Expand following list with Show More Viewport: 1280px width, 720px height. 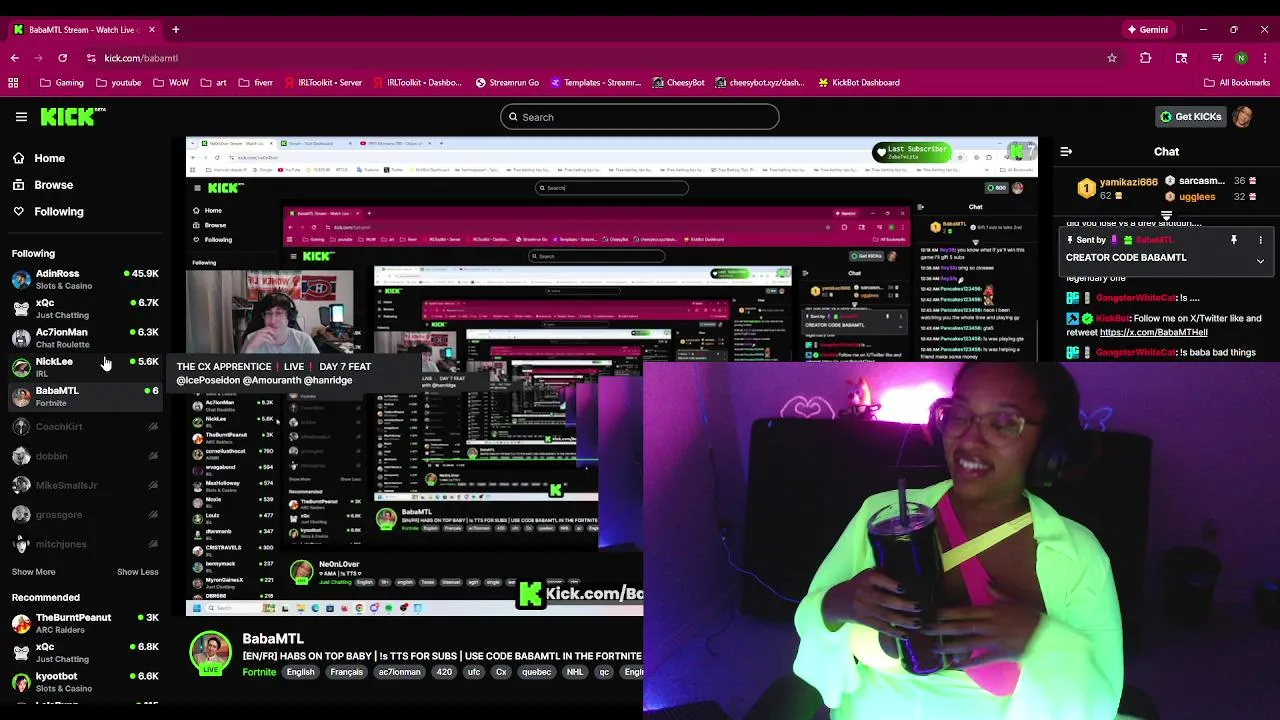click(x=34, y=572)
